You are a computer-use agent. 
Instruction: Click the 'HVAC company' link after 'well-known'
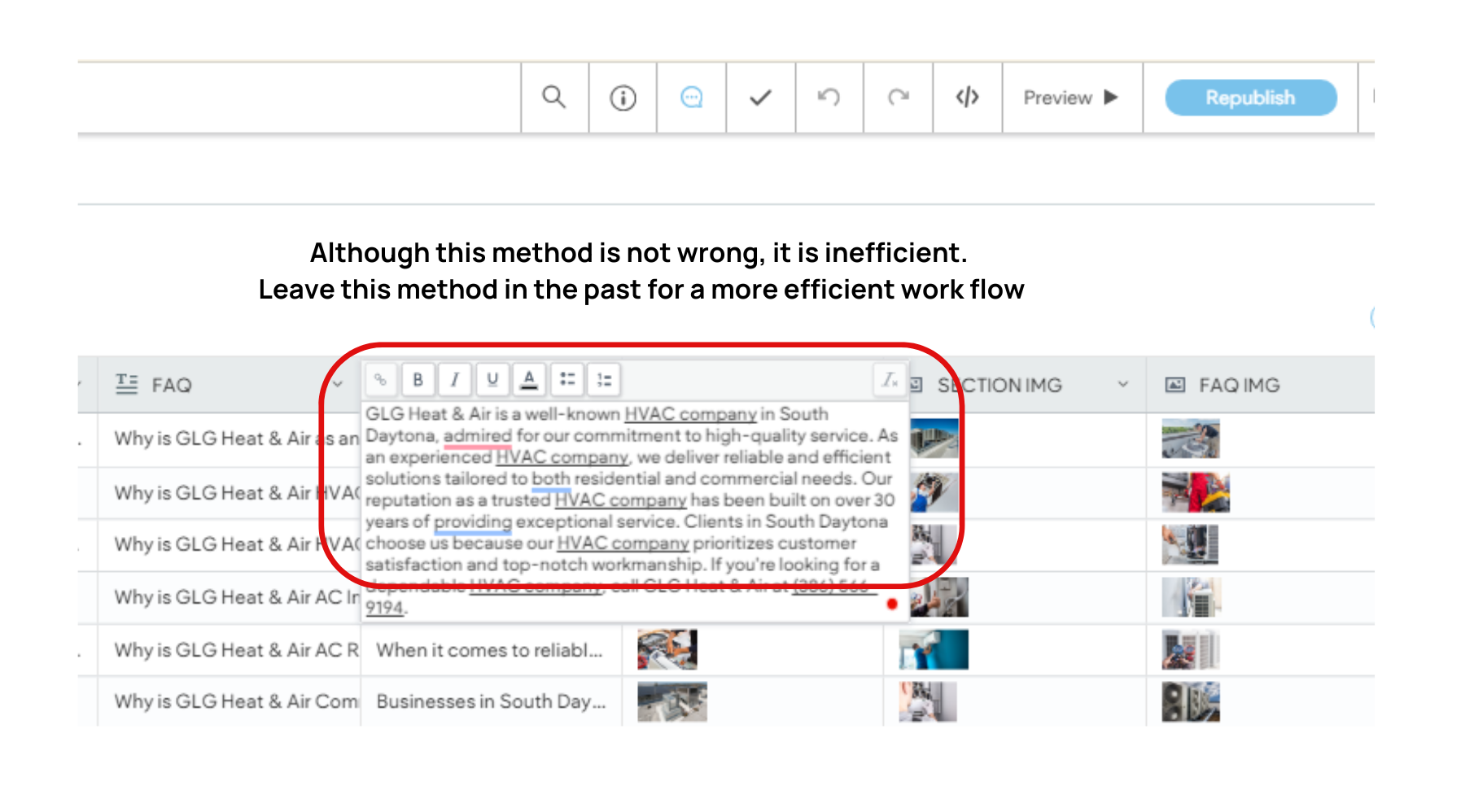(690, 414)
